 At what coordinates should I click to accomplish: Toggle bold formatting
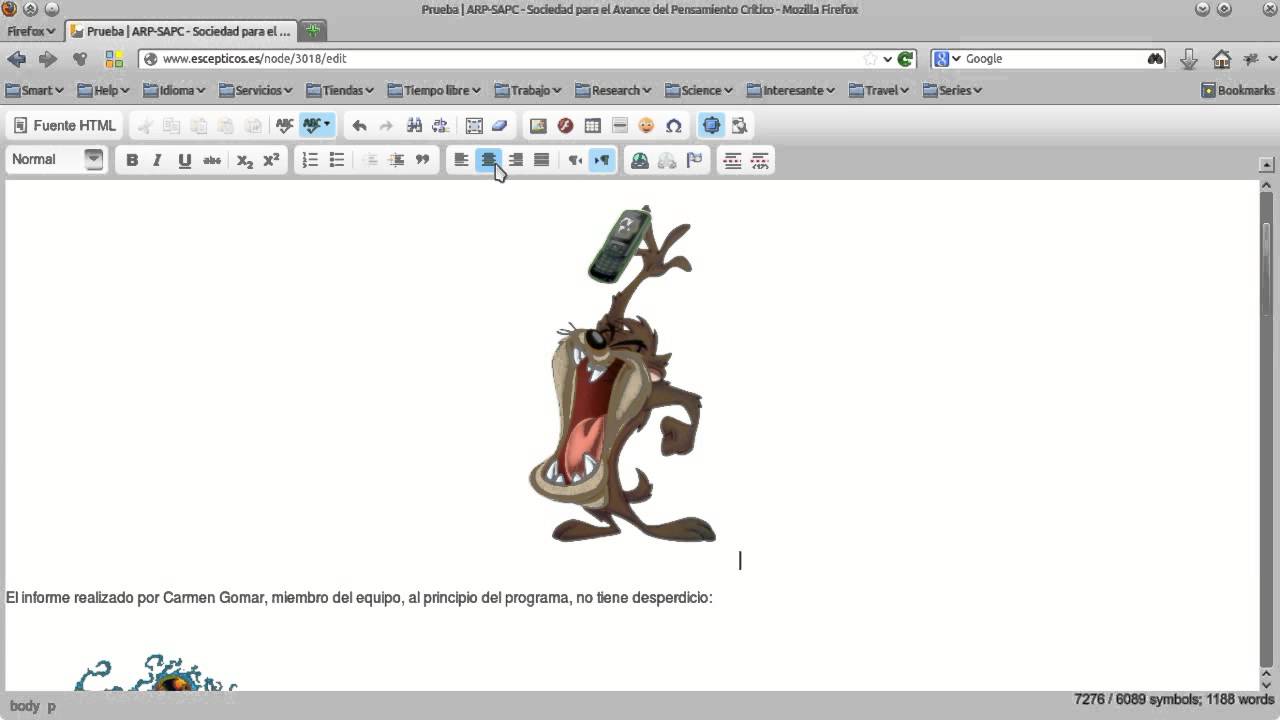[132, 160]
